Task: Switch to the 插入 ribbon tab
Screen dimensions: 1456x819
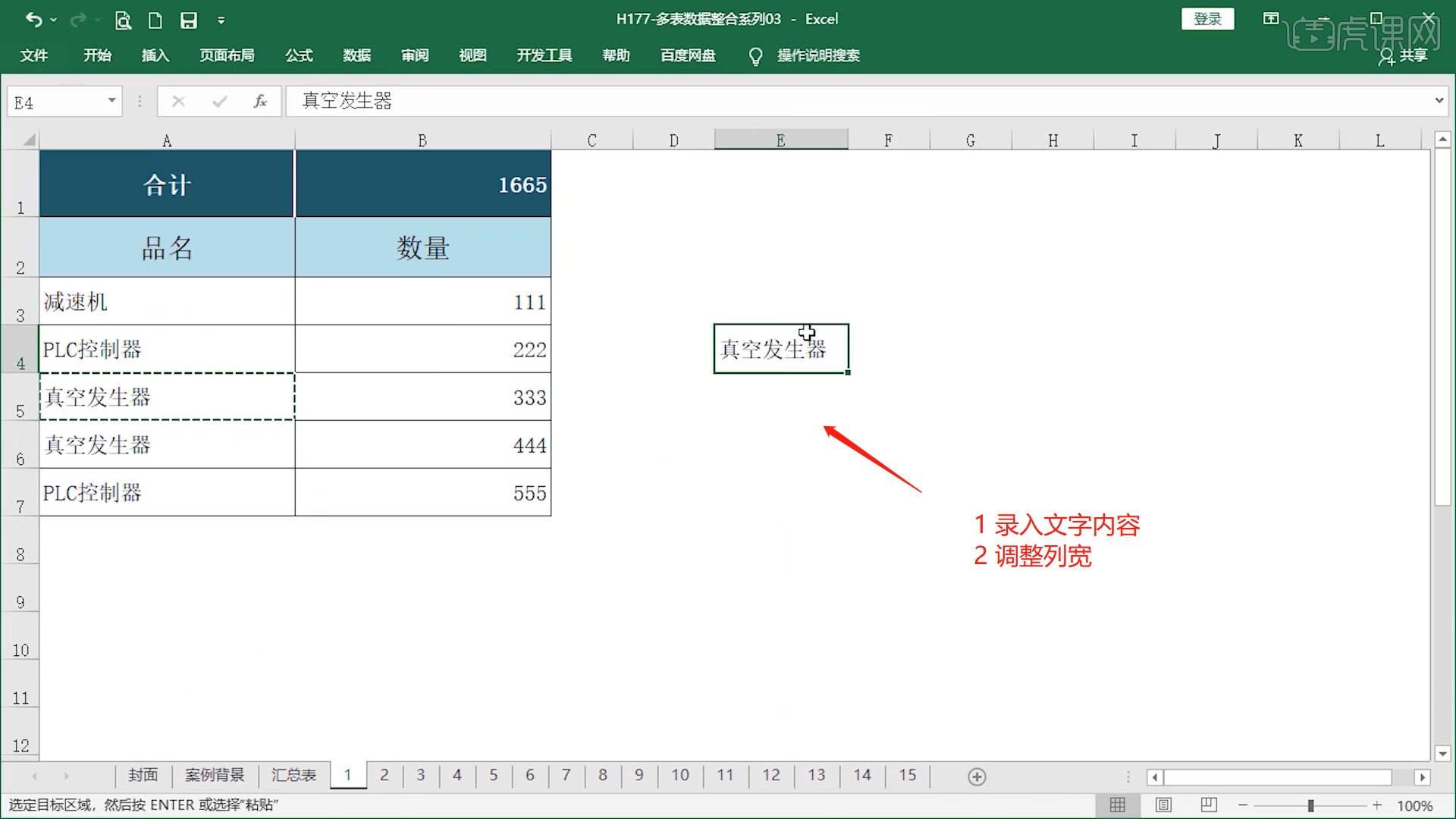Action: 155,55
